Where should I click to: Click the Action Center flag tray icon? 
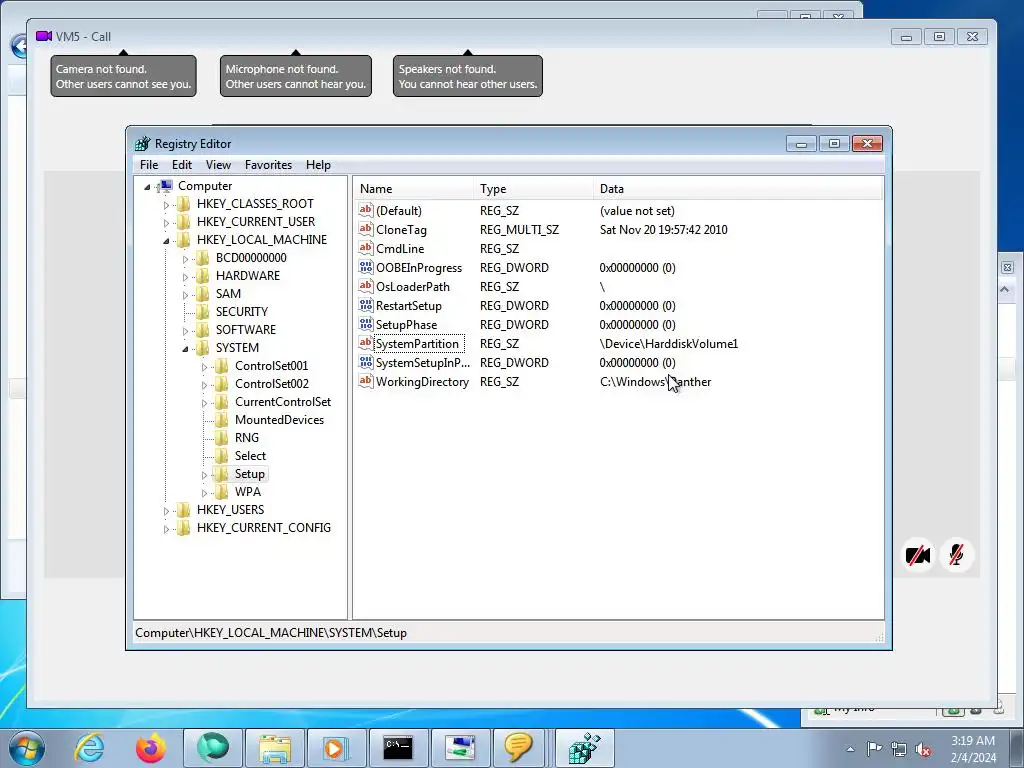click(x=874, y=748)
